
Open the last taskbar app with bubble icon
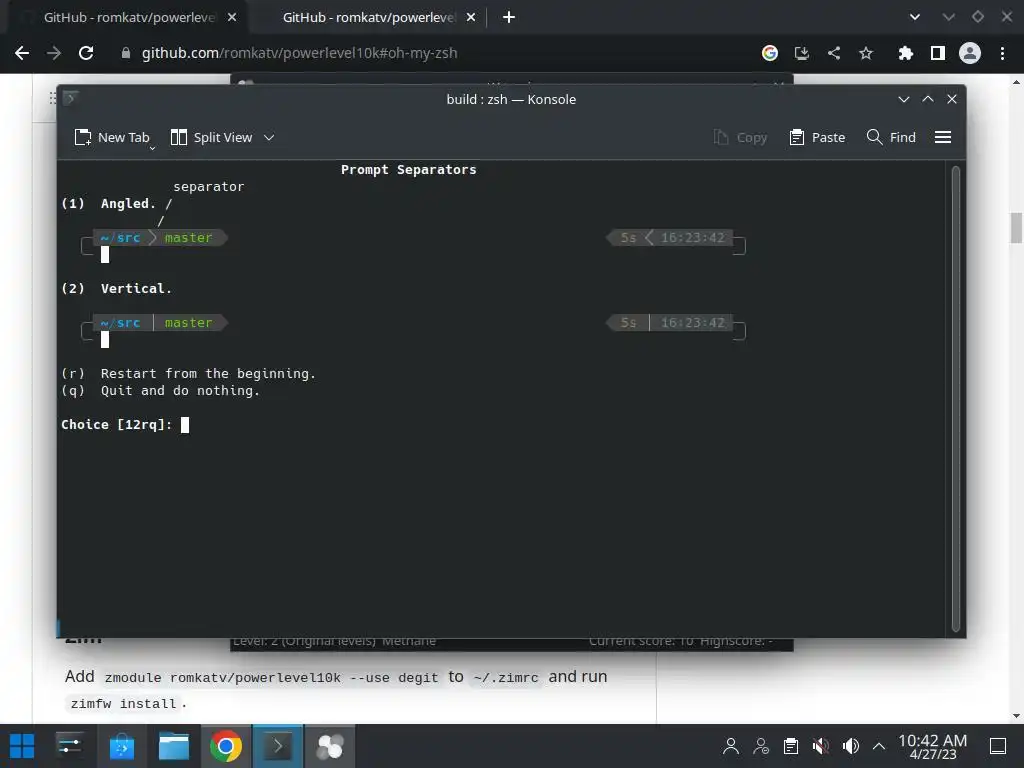tap(330, 746)
